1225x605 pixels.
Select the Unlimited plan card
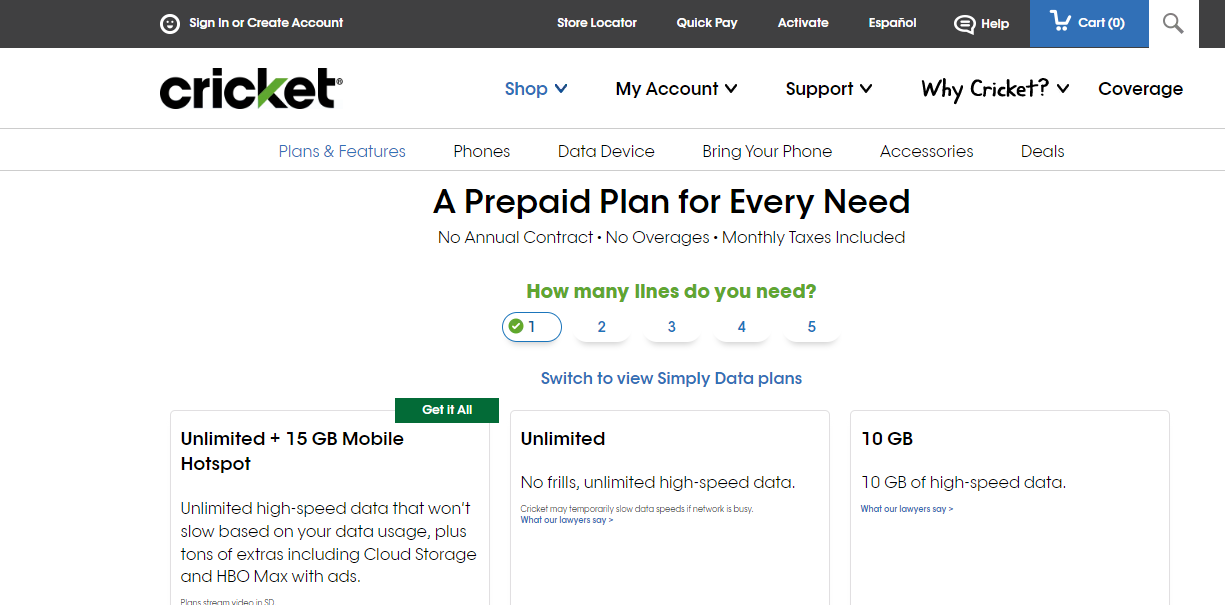click(x=670, y=507)
